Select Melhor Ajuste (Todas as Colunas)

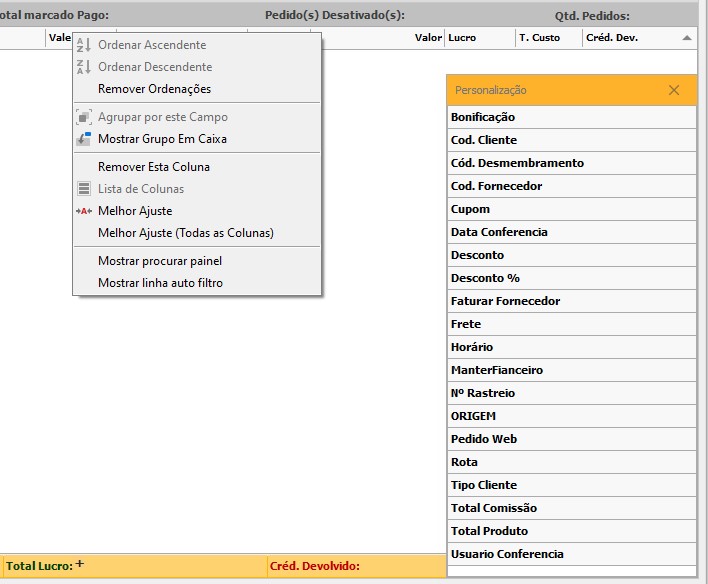point(185,233)
